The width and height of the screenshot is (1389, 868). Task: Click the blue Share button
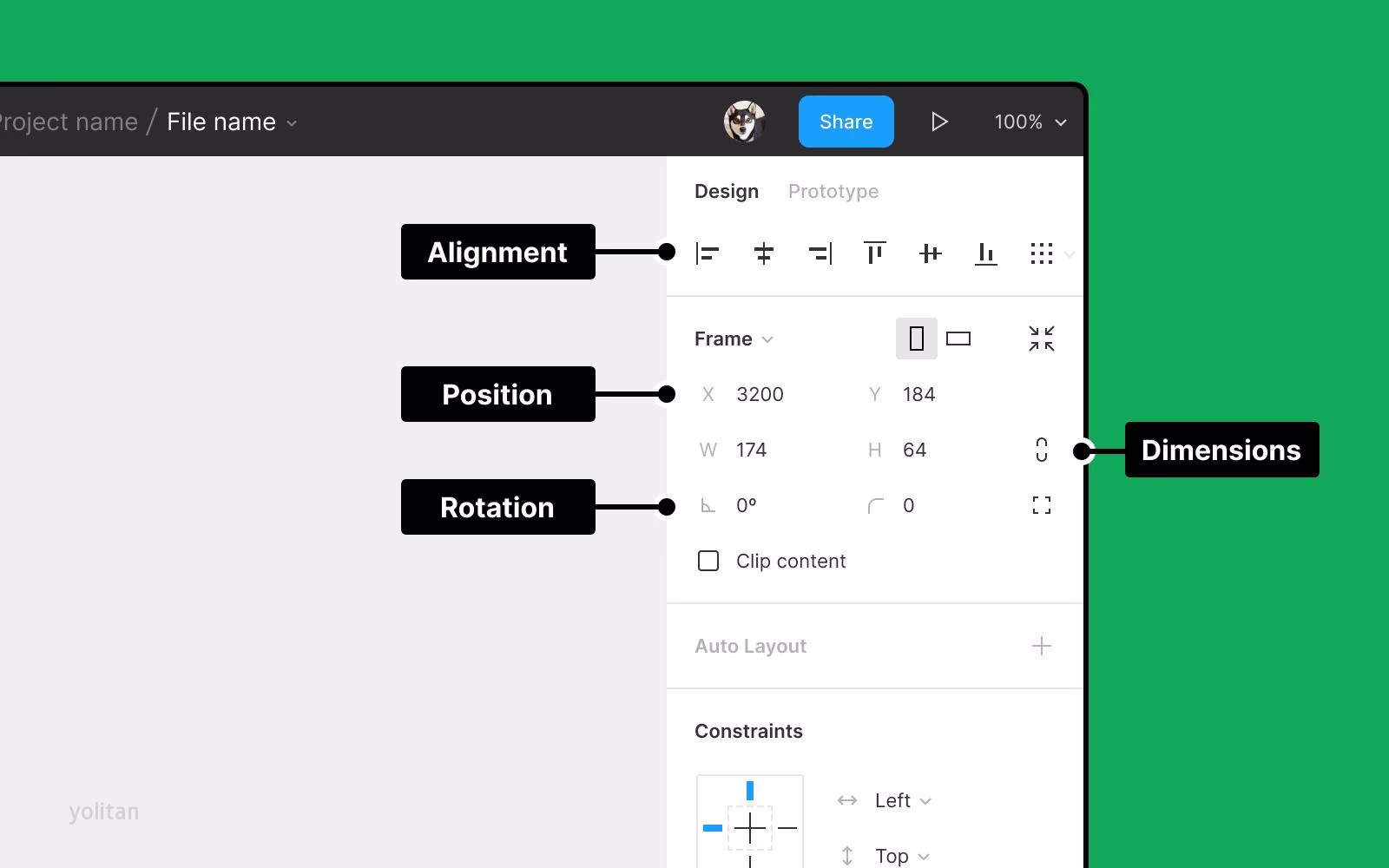point(846,122)
